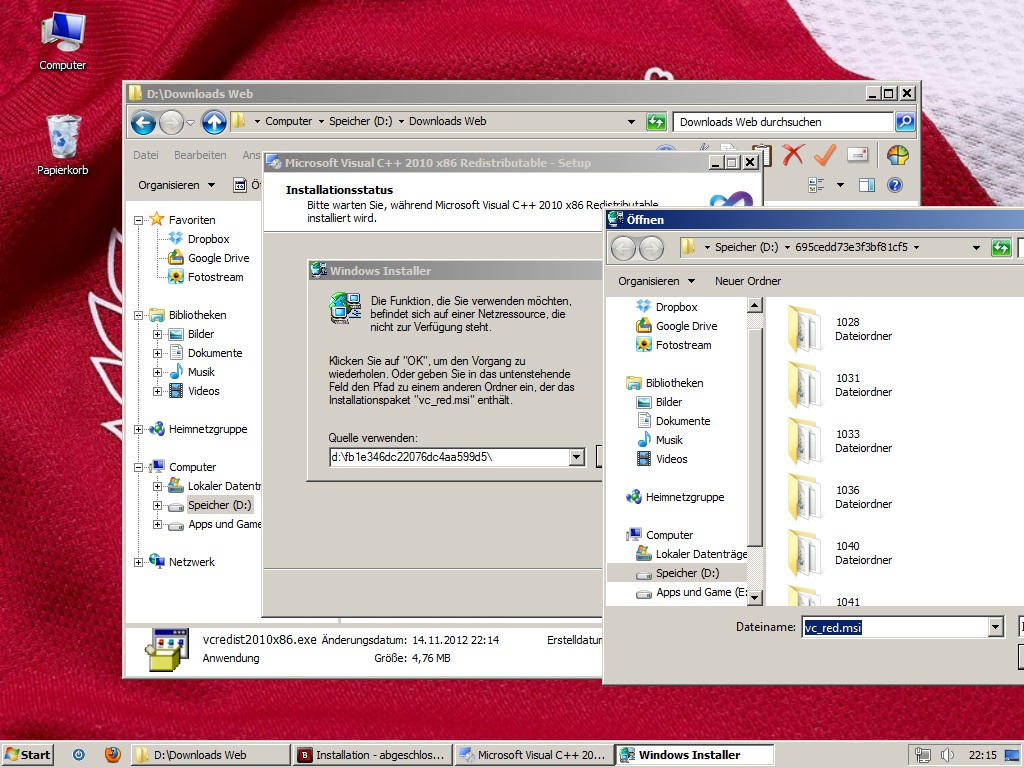This screenshot has height=768, width=1024.
Task: Open folder 1028 in Öffnen dialog
Action: 840,328
